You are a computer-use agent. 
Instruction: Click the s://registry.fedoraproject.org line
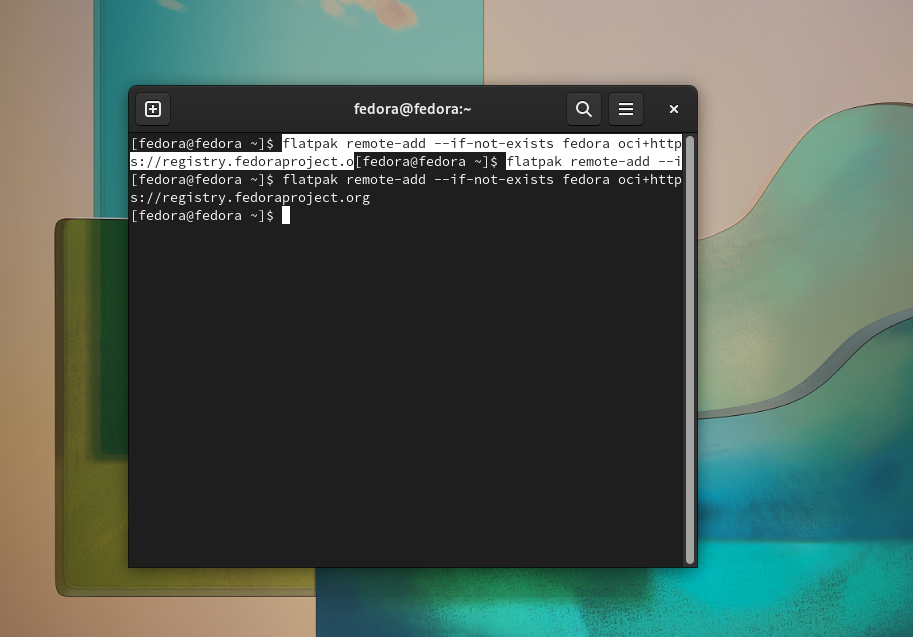tap(250, 197)
